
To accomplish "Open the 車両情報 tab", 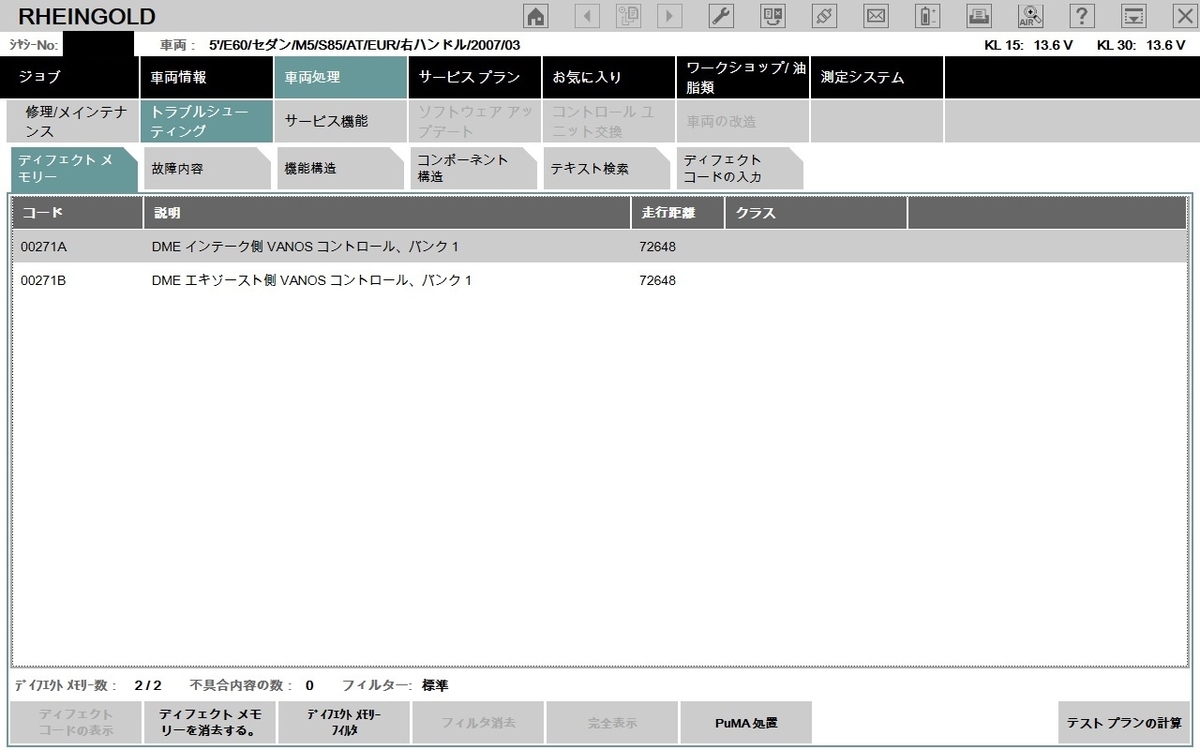I will (206, 77).
